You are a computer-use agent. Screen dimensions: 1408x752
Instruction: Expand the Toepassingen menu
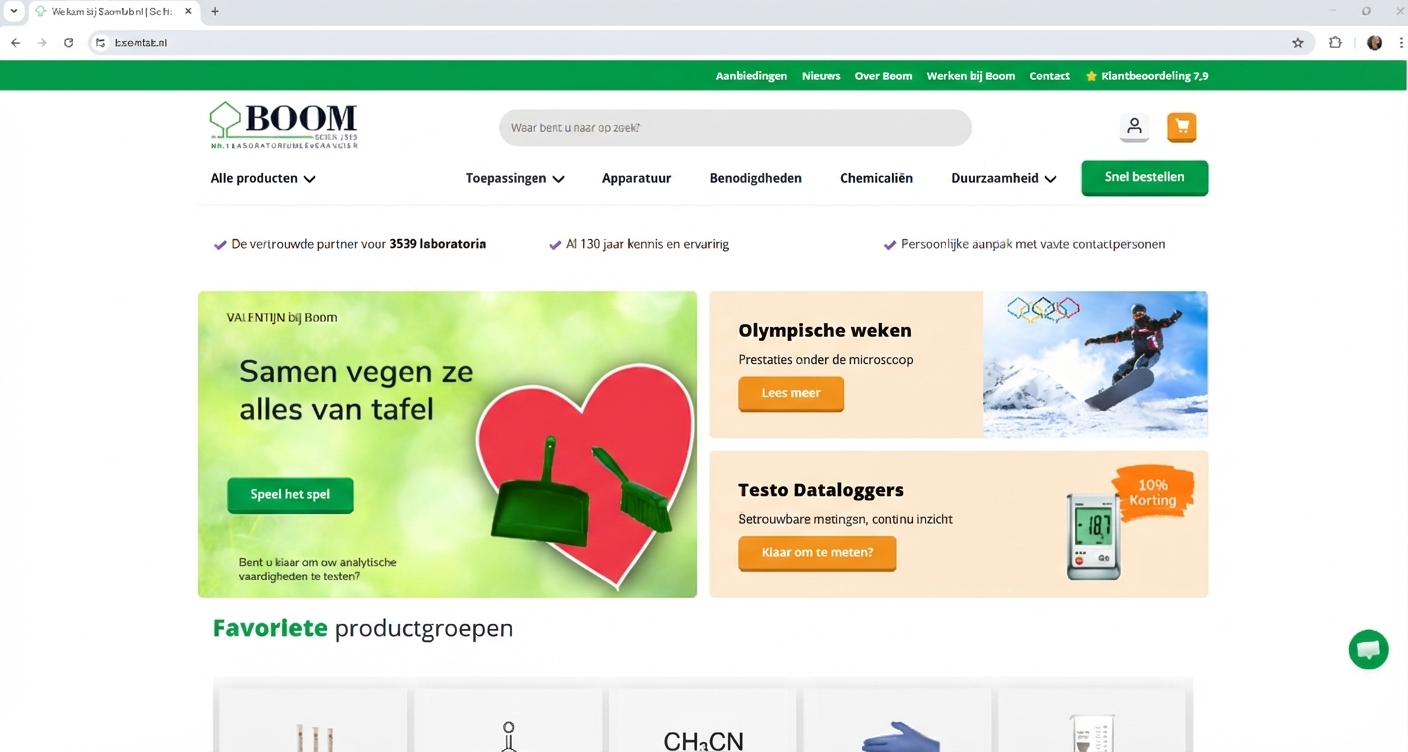515,179
